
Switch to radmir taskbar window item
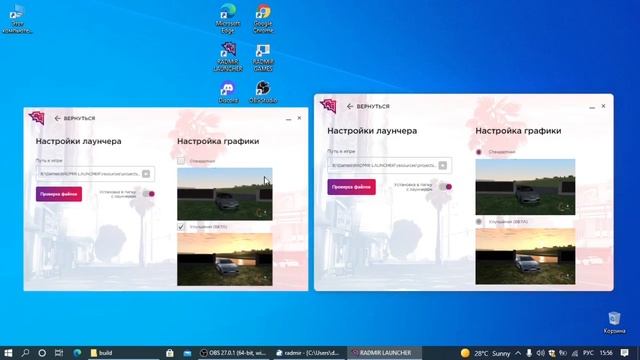(x=309, y=353)
